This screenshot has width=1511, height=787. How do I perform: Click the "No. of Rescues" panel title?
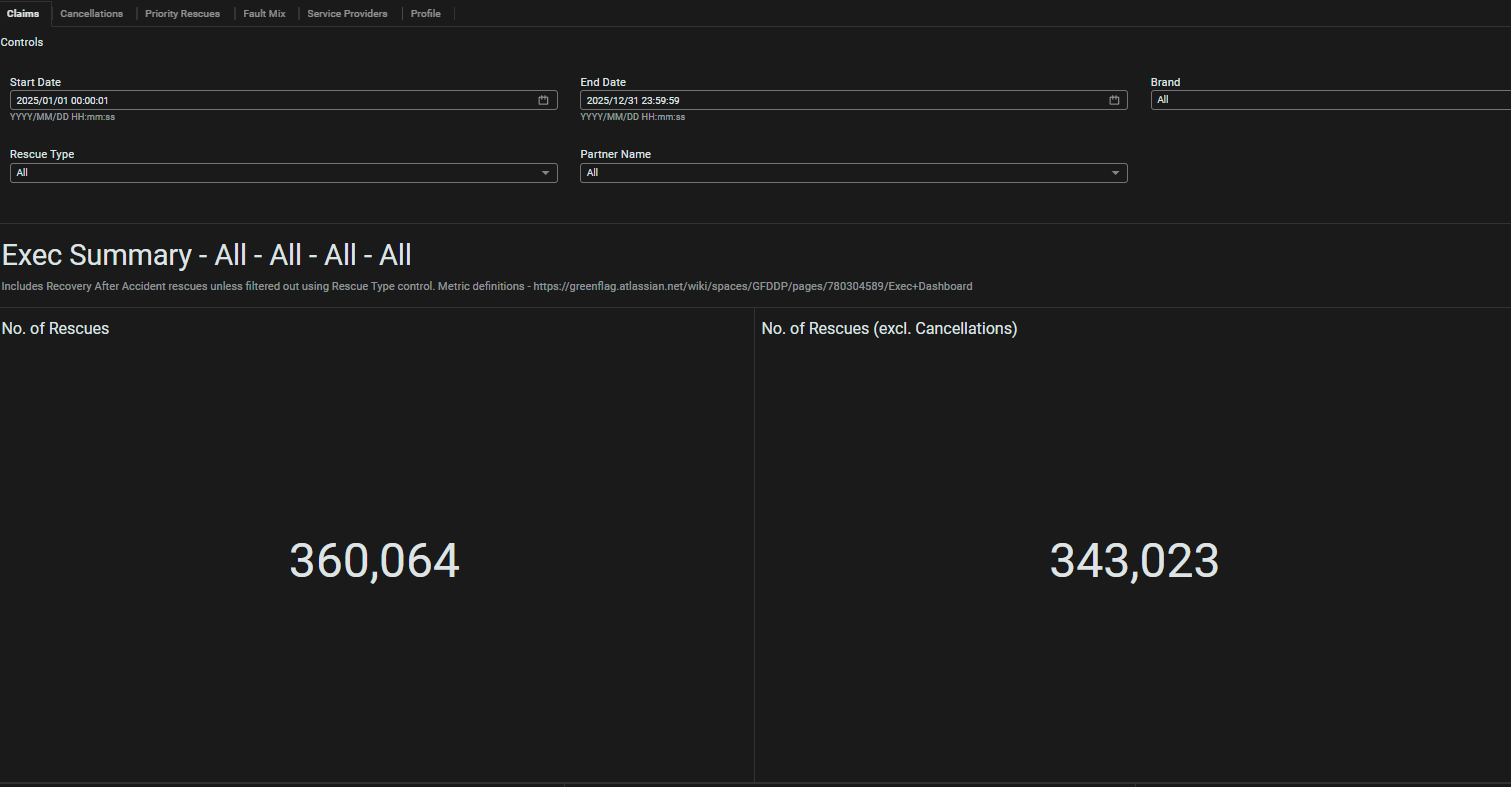56,328
